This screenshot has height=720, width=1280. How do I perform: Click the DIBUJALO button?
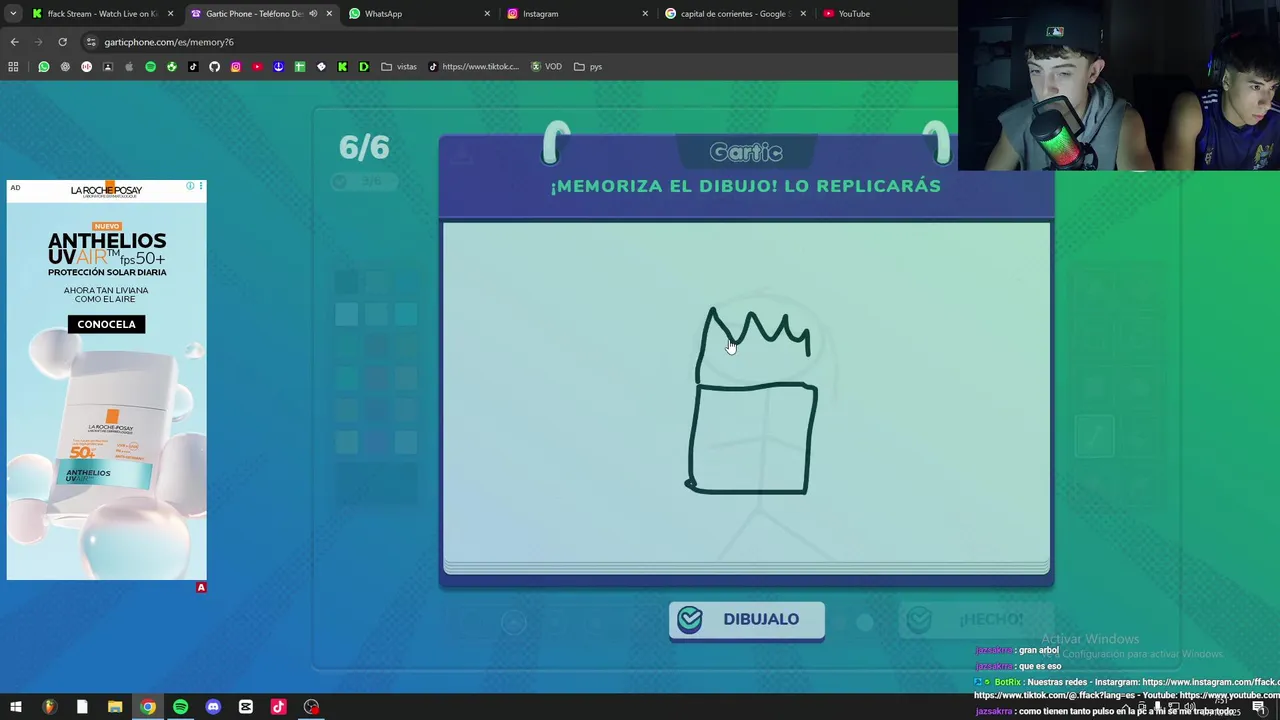click(x=747, y=620)
